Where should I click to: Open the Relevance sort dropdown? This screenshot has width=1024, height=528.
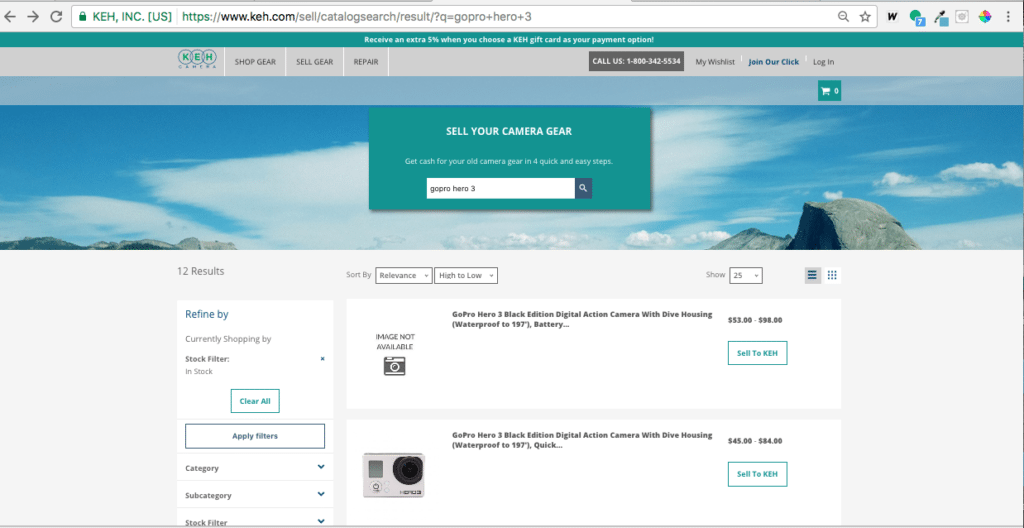tap(404, 275)
